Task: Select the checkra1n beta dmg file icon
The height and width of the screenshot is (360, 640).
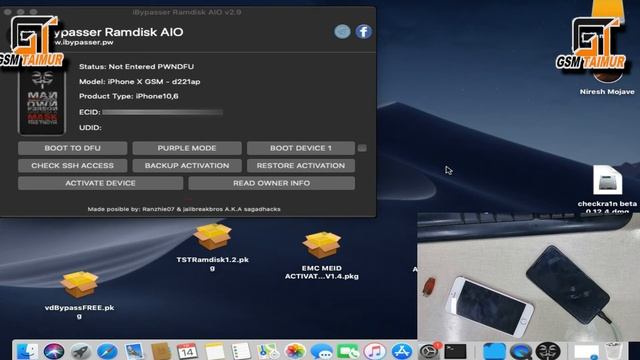Action: coord(607,180)
